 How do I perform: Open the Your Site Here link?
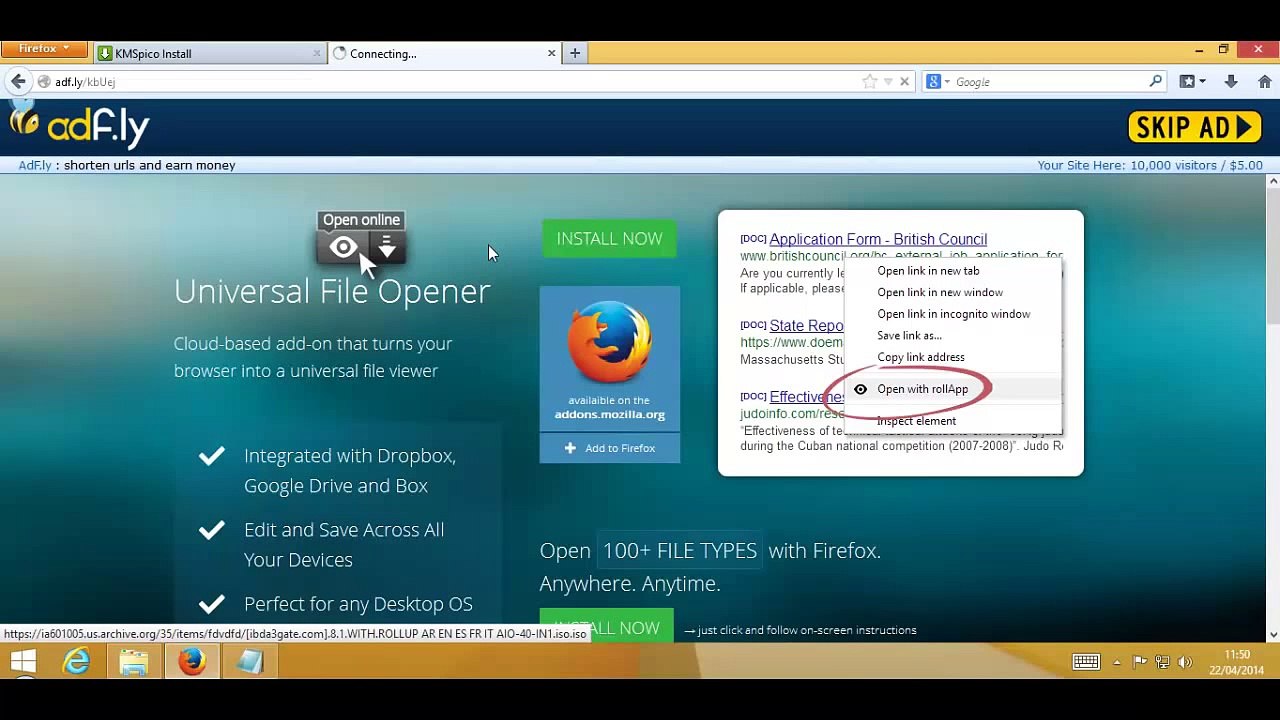(1150, 165)
